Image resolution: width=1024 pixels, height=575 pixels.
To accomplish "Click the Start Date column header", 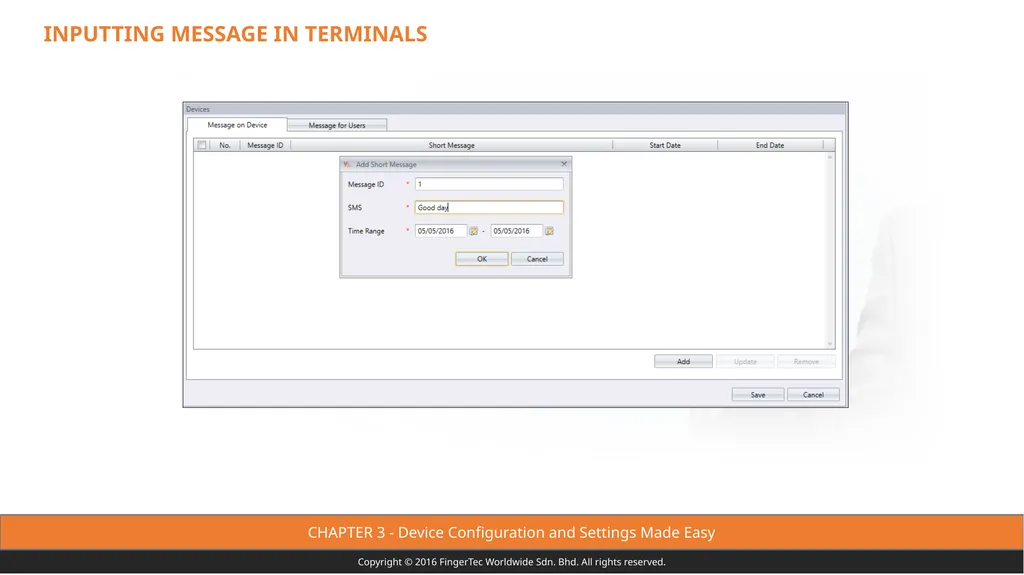I will [x=665, y=145].
